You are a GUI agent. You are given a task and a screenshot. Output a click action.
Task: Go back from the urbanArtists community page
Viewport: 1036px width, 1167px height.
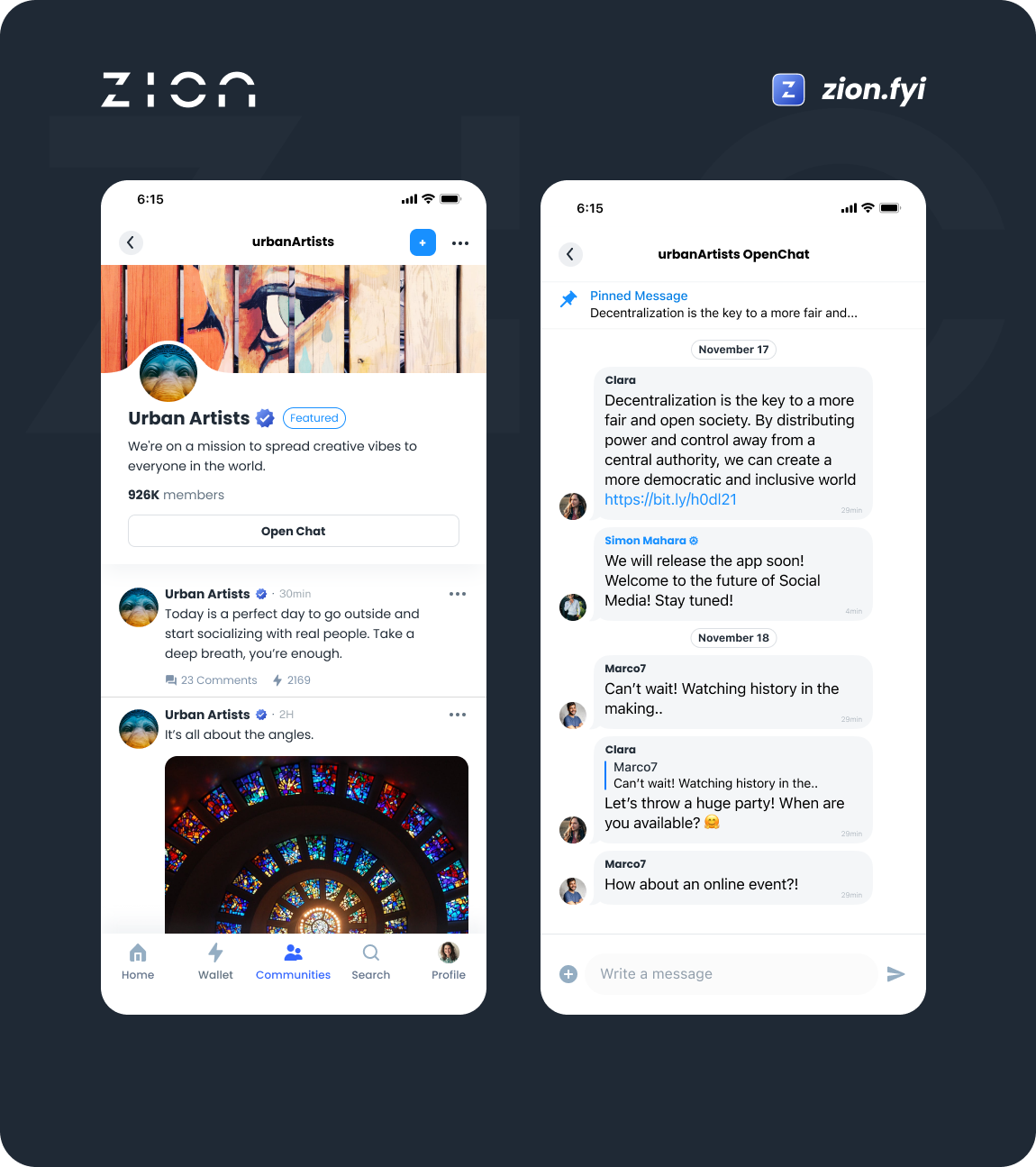pyautogui.click(x=131, y=242)
